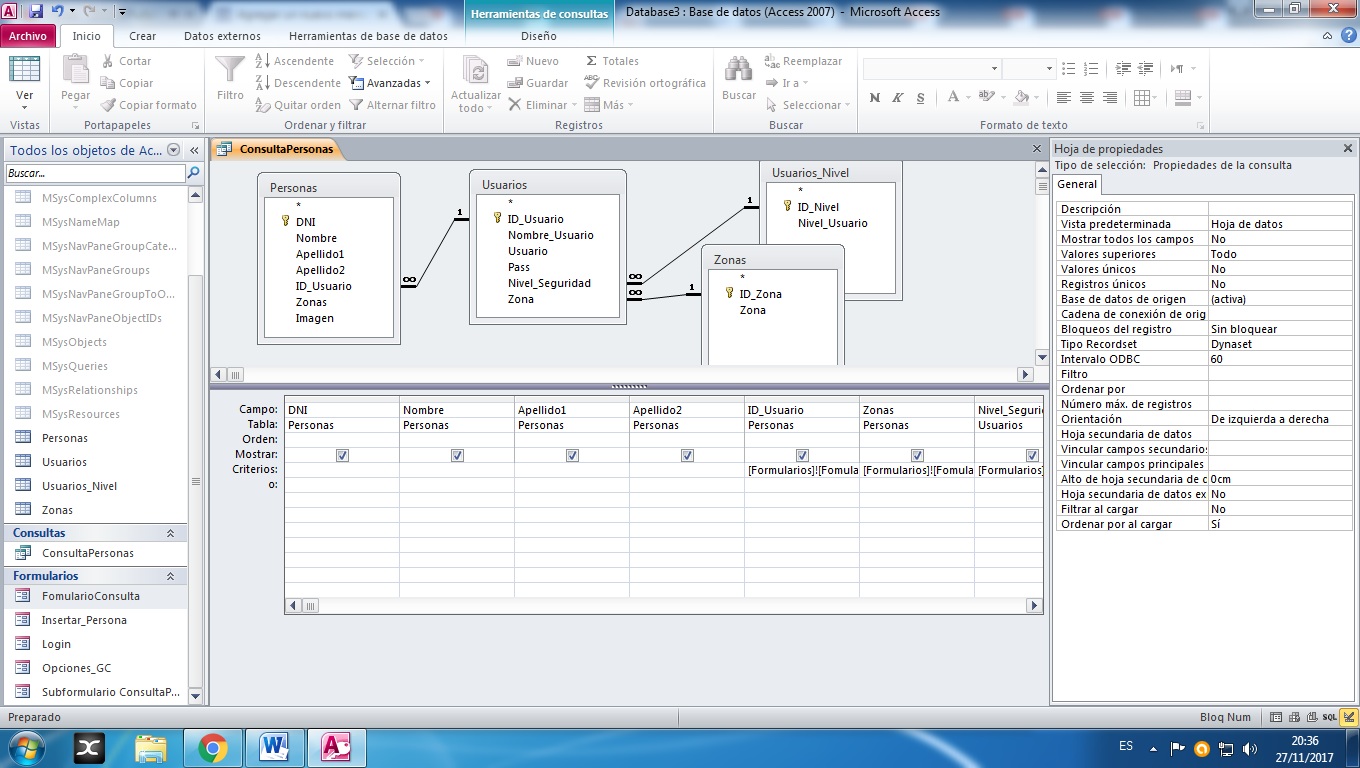The width and height of the screenshot is (1360, 768).
Task: Collapse the Formularios group
Action: (x=170, y=576)
